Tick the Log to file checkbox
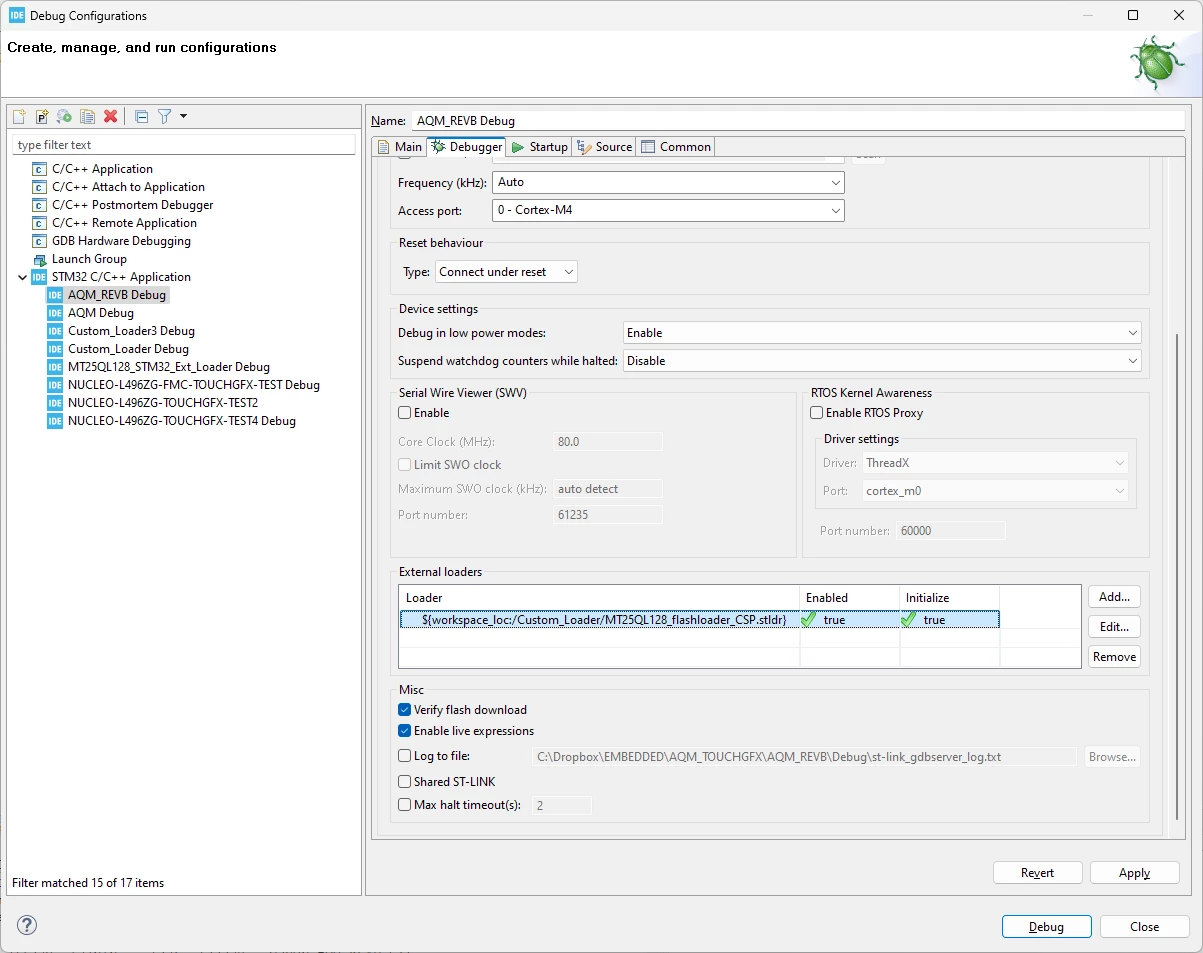The image size is (1203, 953). tap(405, 756)
